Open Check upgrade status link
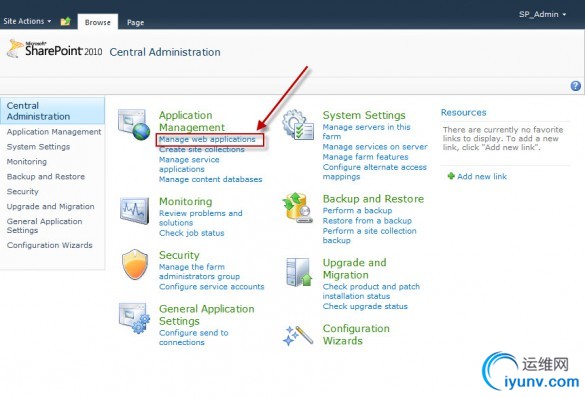 [x=365, y=306]
